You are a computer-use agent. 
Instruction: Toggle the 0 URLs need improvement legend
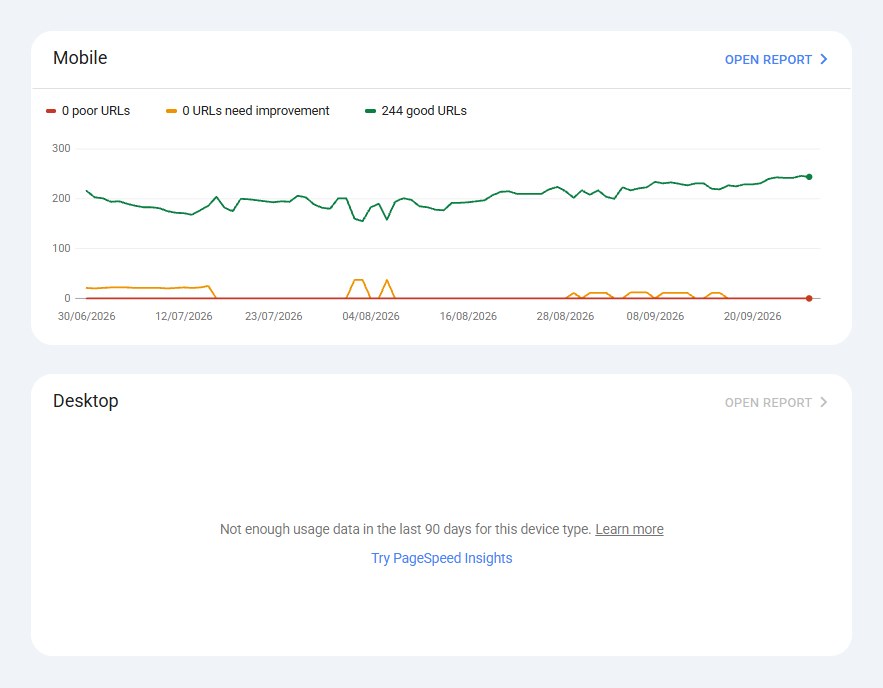(x=248, y=111)
